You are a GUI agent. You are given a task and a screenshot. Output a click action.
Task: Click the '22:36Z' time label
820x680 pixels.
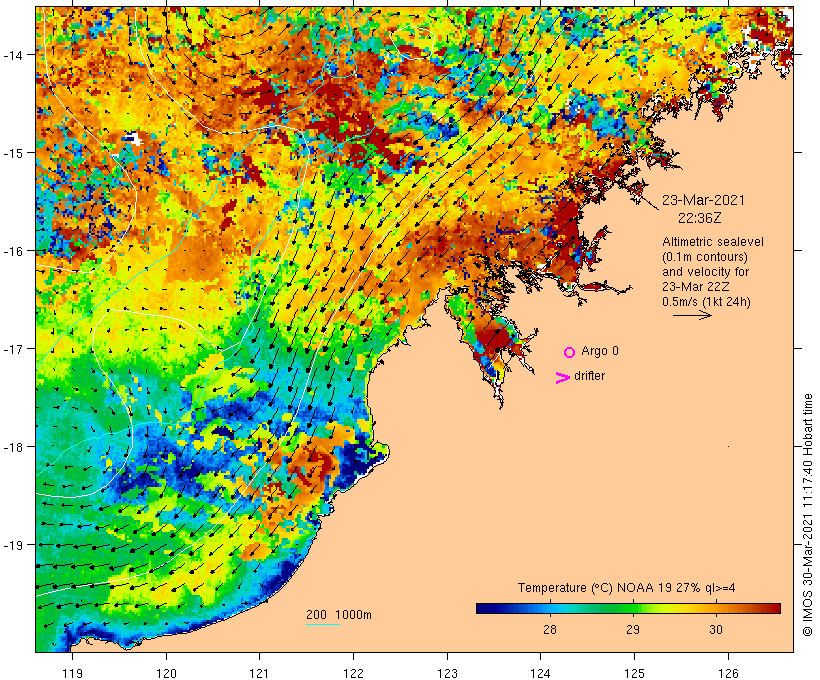click(700, 218)
